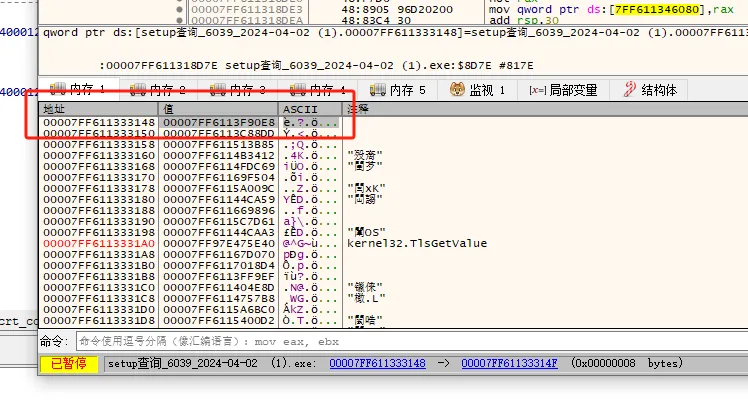Image resolution: width=748 pixels, height=416 pixels.
Task: Open the 结构体 struct tab
Action: 649,90
